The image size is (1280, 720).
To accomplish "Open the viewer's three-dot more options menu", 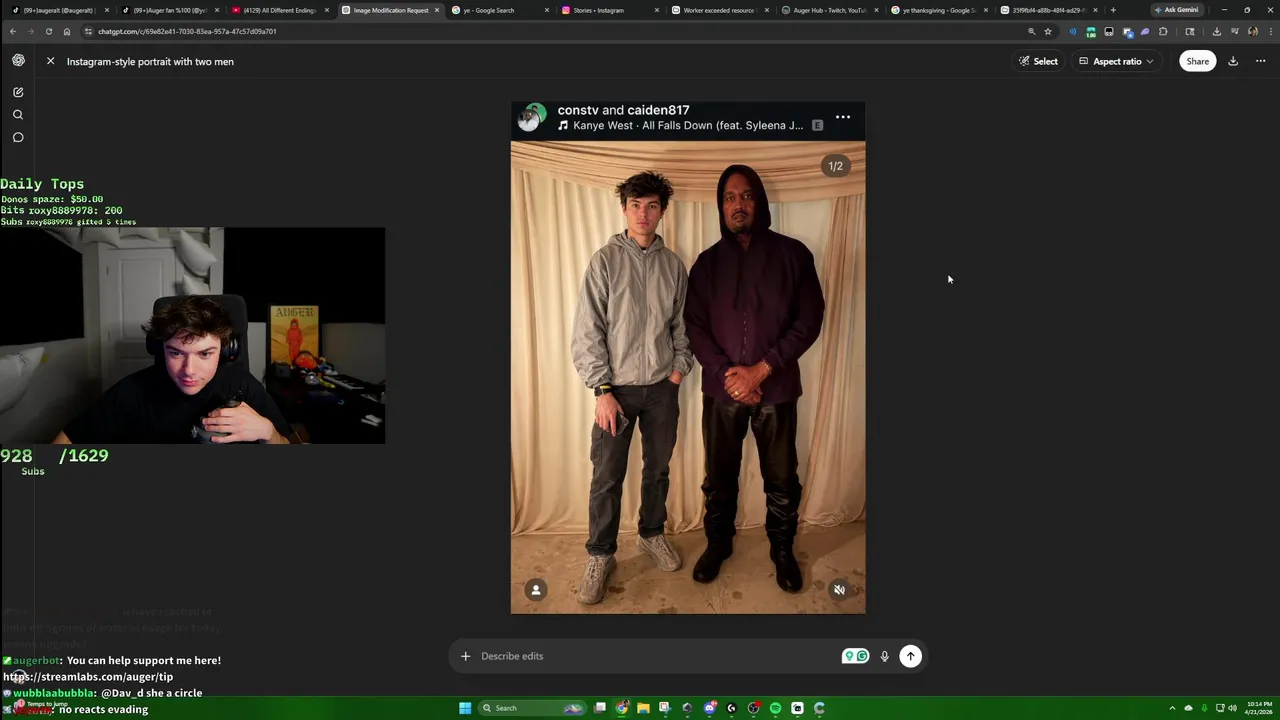I will [x=1260, y=61].
